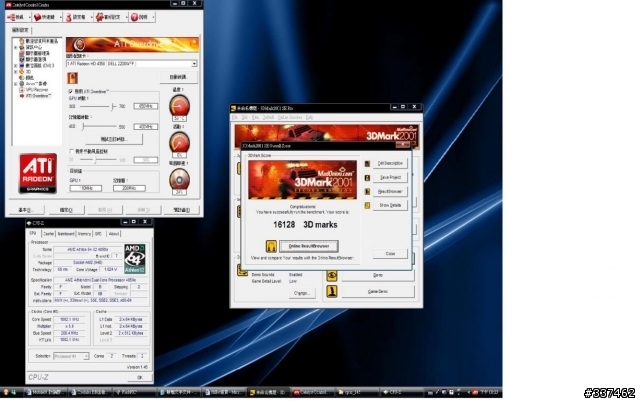Toggle the Enable ATI Overdrive checkbox

pos(71,91)
